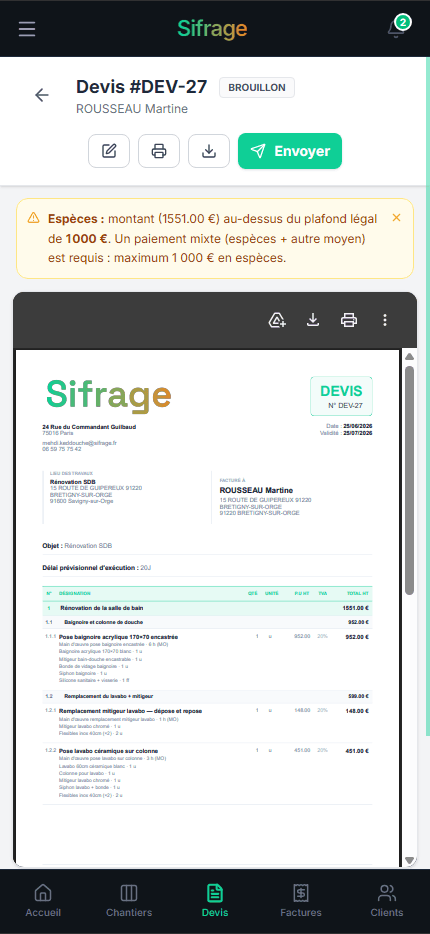Viewport: 430px width, 934px height.
Task: Open the hamburger menu
Action: click(27, 29)
